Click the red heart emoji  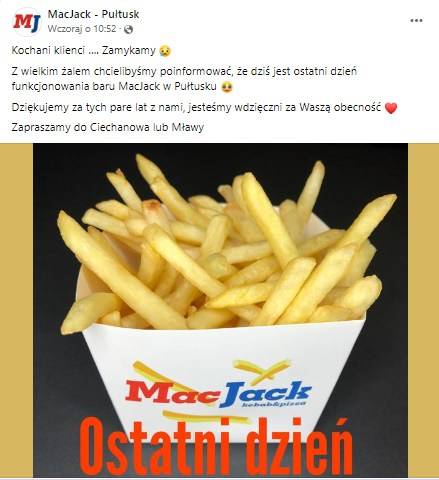[x=391, y=108]
